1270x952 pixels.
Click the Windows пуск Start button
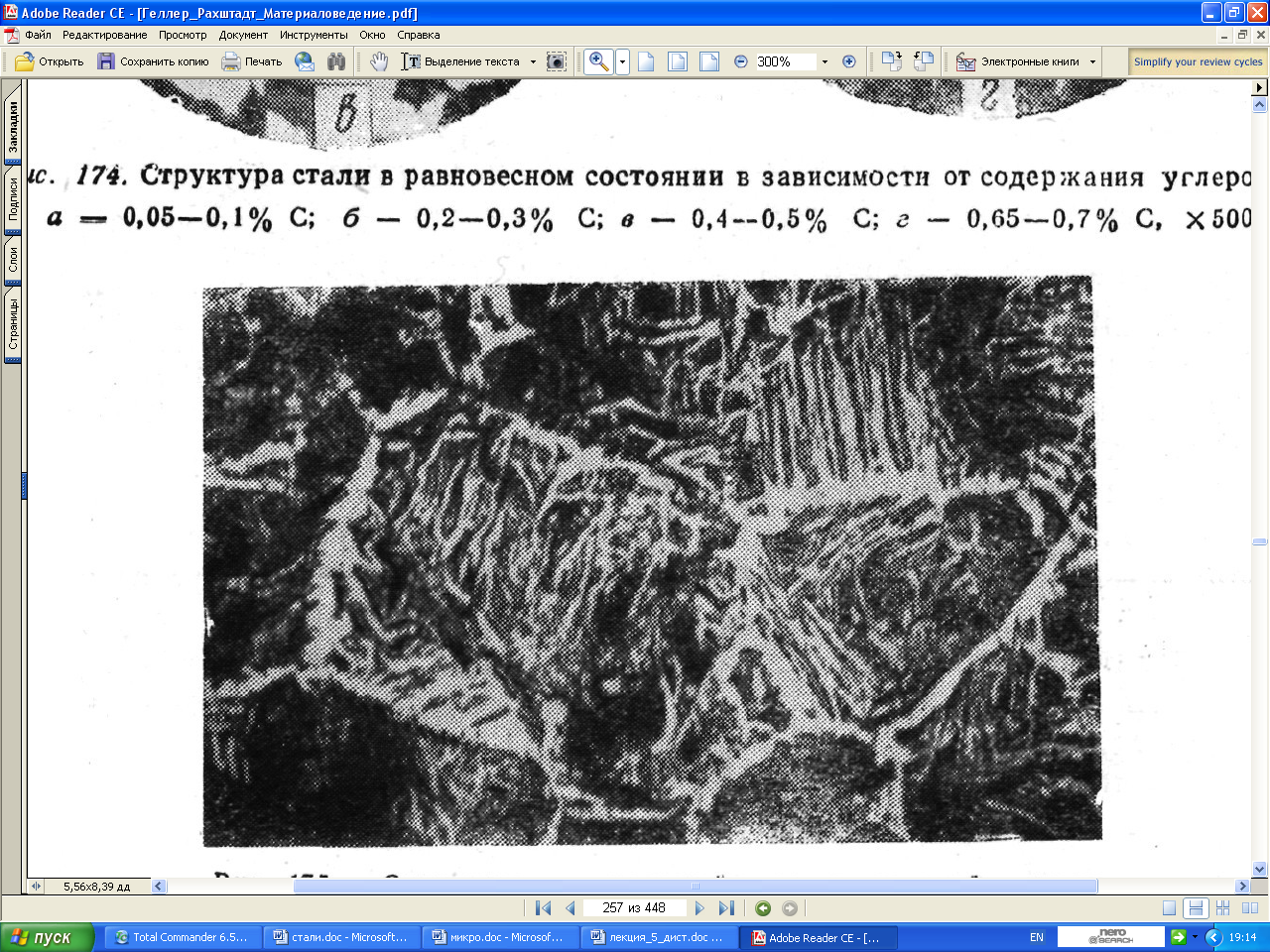click(x=47, y=937)
